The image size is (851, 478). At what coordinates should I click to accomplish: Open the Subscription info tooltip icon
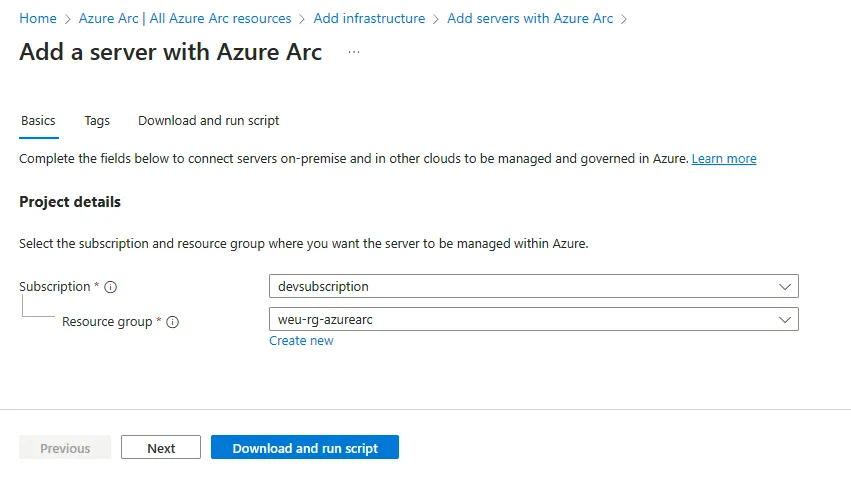click(111, 287)
